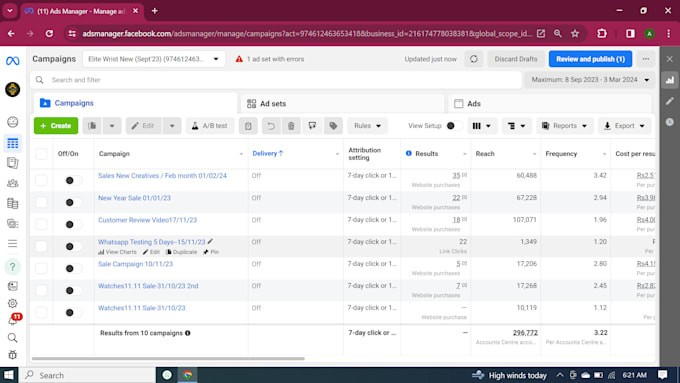
Task: Click the bookmark star in the address bar
Action: pos(575,33)
